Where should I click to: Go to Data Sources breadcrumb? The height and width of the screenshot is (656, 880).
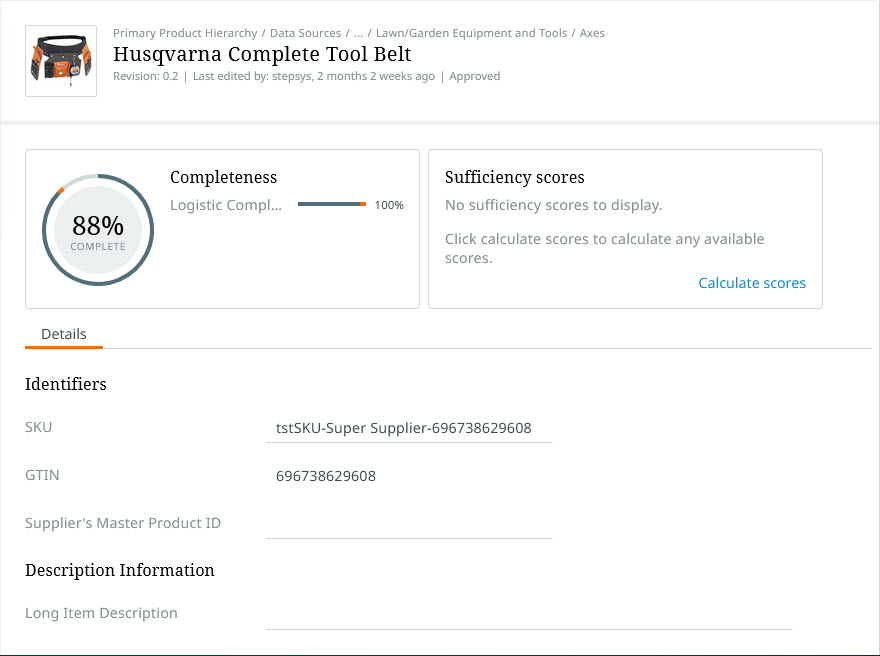305,33
